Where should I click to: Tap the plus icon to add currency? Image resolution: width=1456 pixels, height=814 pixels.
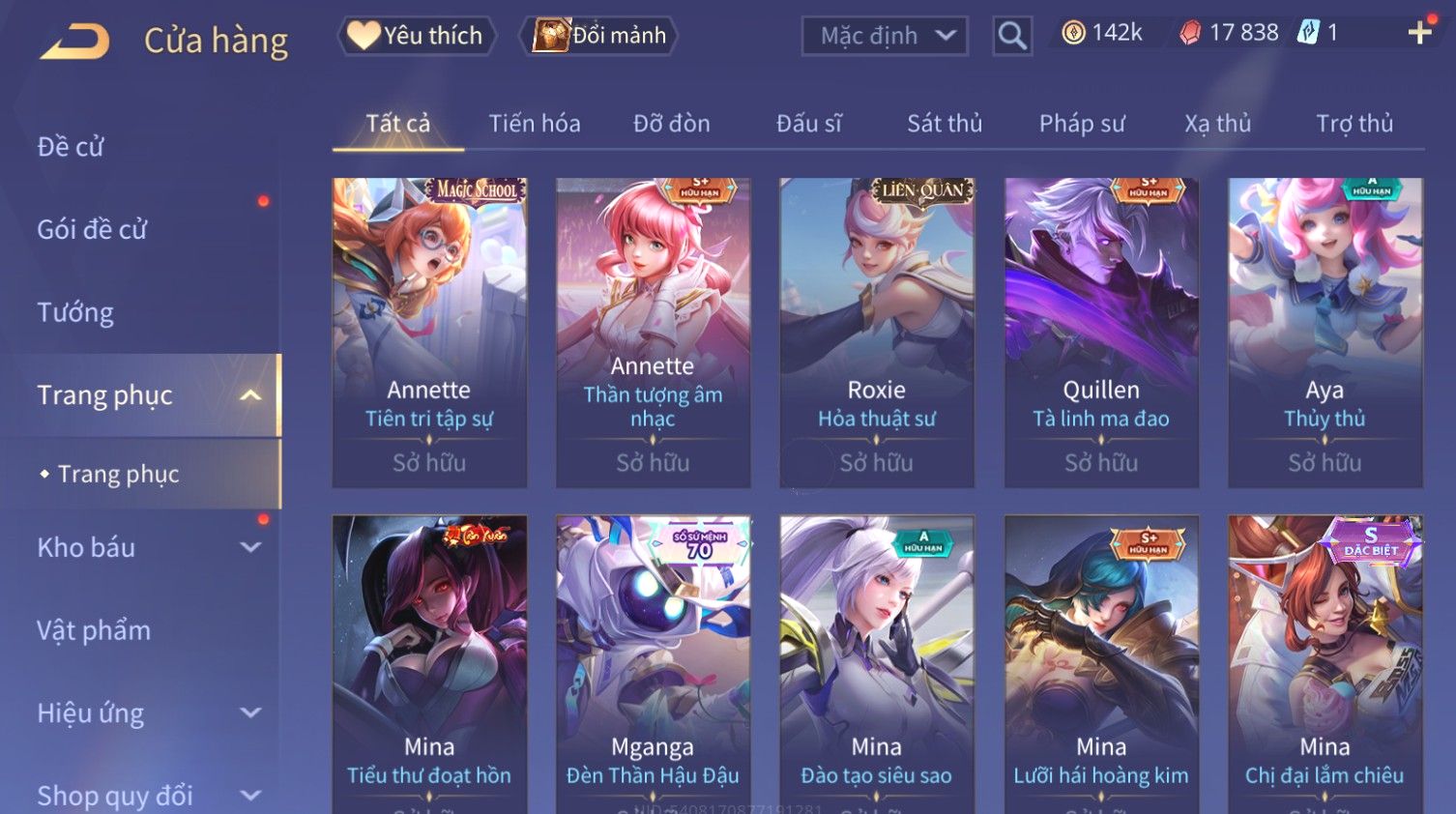1419,34
